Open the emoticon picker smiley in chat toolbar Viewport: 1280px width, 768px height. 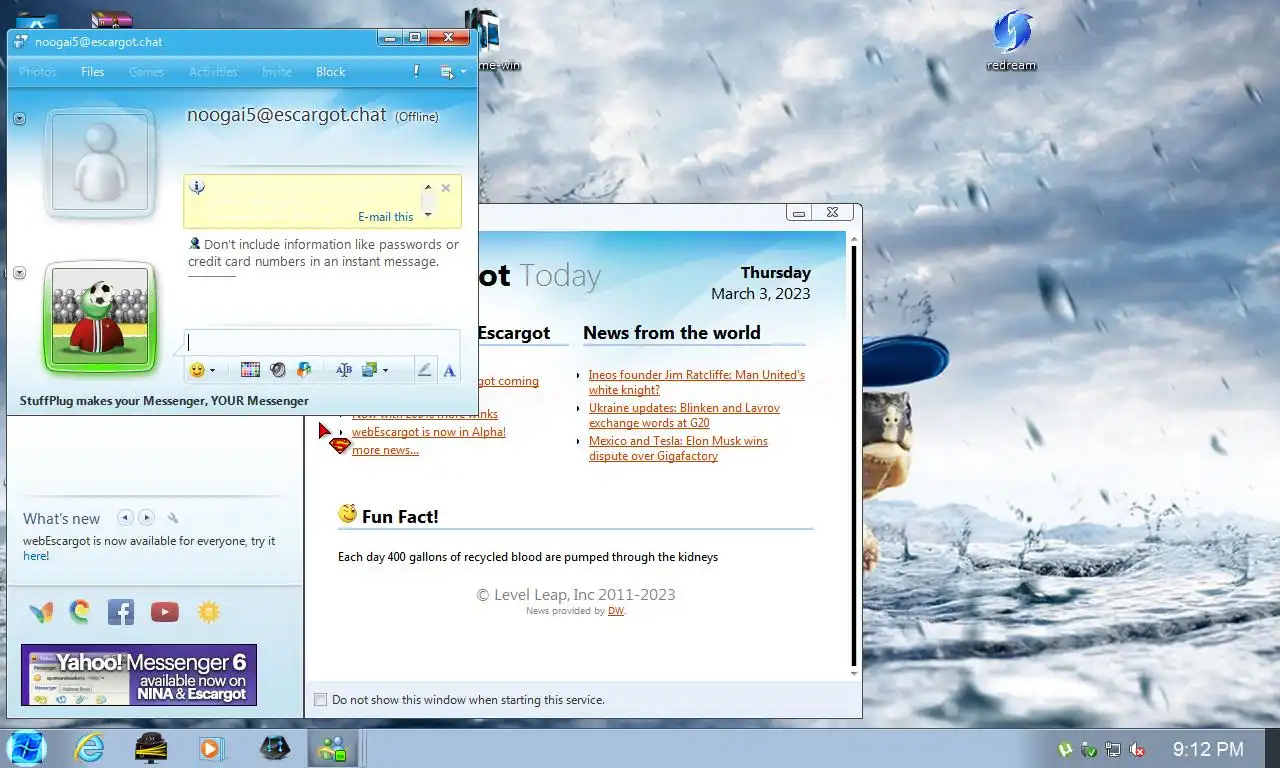pyautogui.click(x=197, y=370)
